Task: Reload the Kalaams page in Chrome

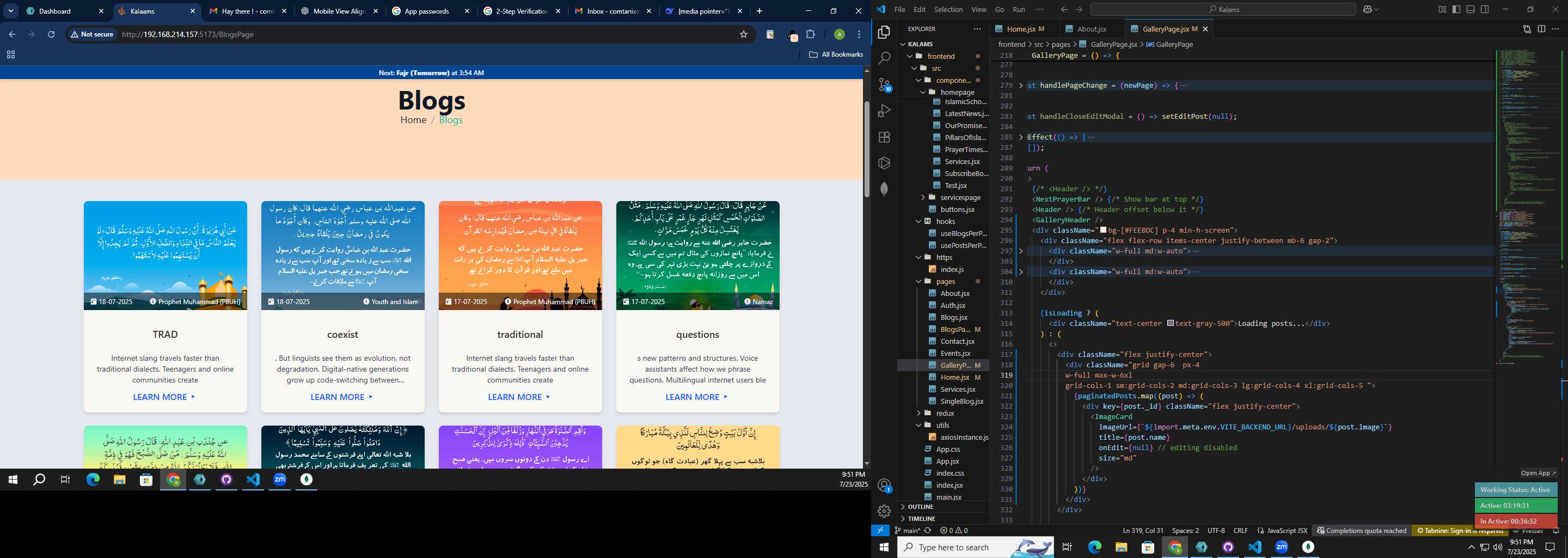Action: 51,34
